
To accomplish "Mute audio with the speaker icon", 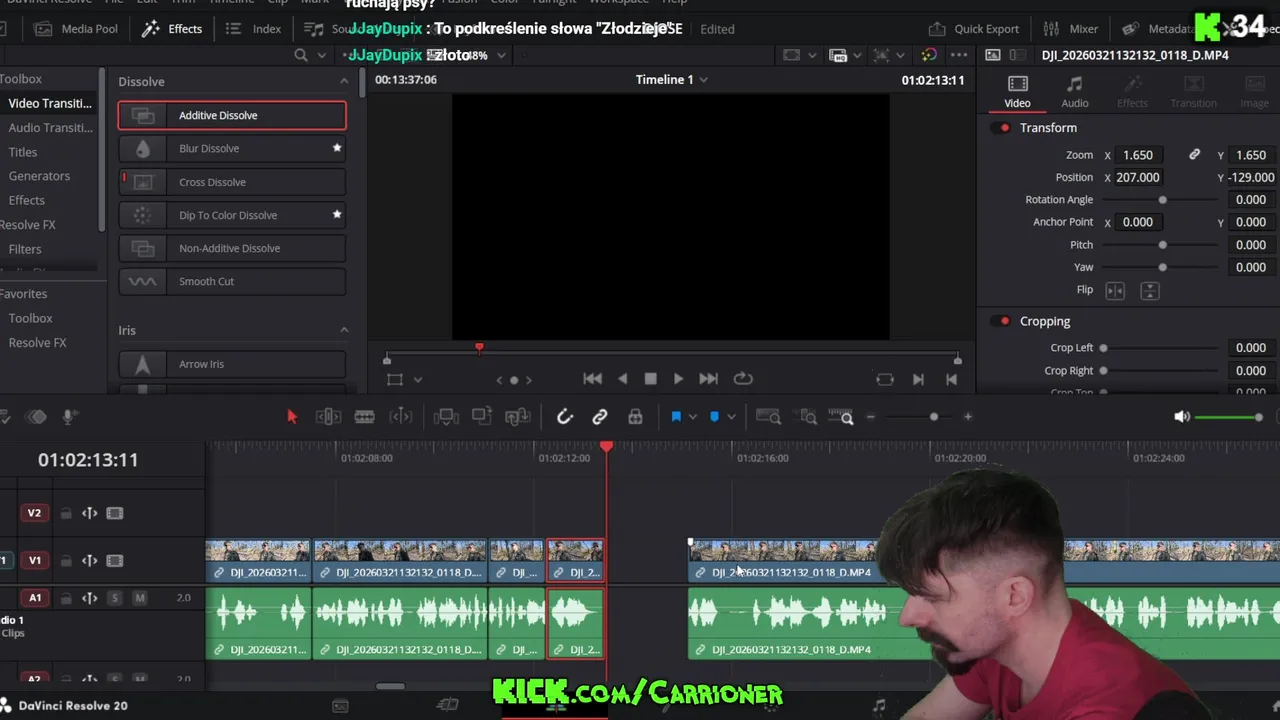I will (x=1182, y=417).
